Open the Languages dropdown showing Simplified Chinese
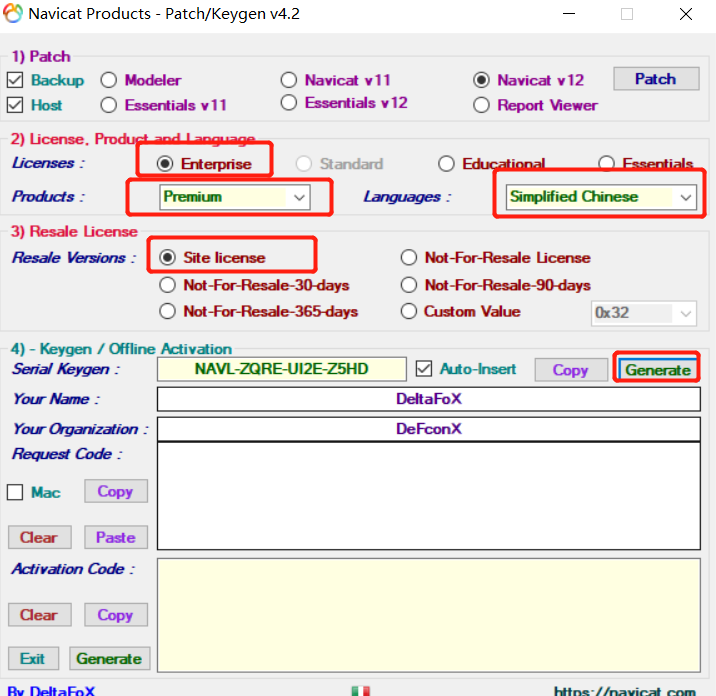 tap(601, 197)
